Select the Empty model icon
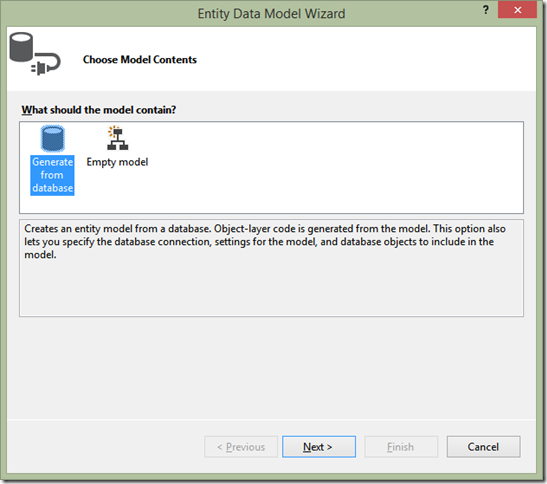Viewport: 547px width, 484px height. coord(117,138)
